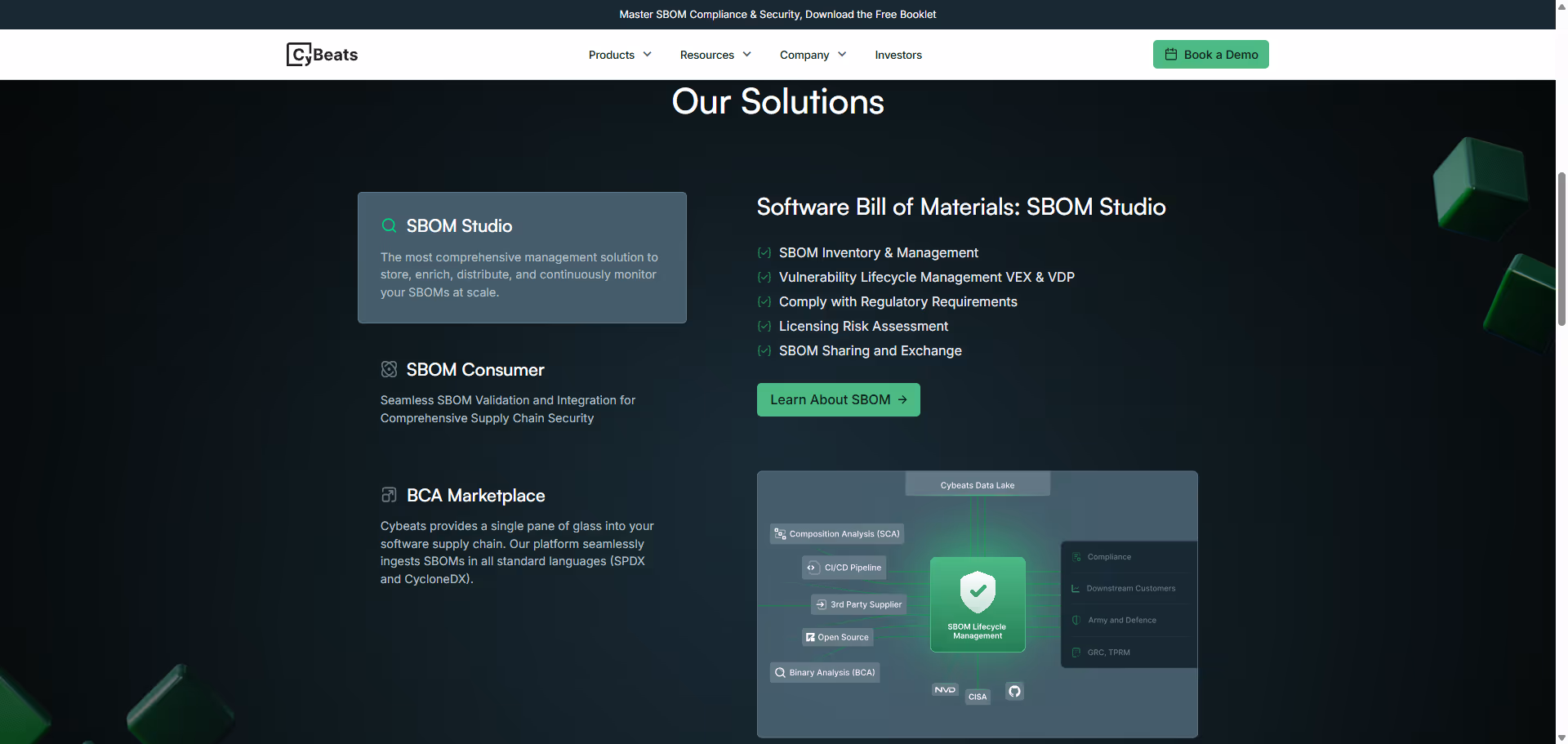Click 'SBOM Inventory & Management' text

tap(879, 253)
